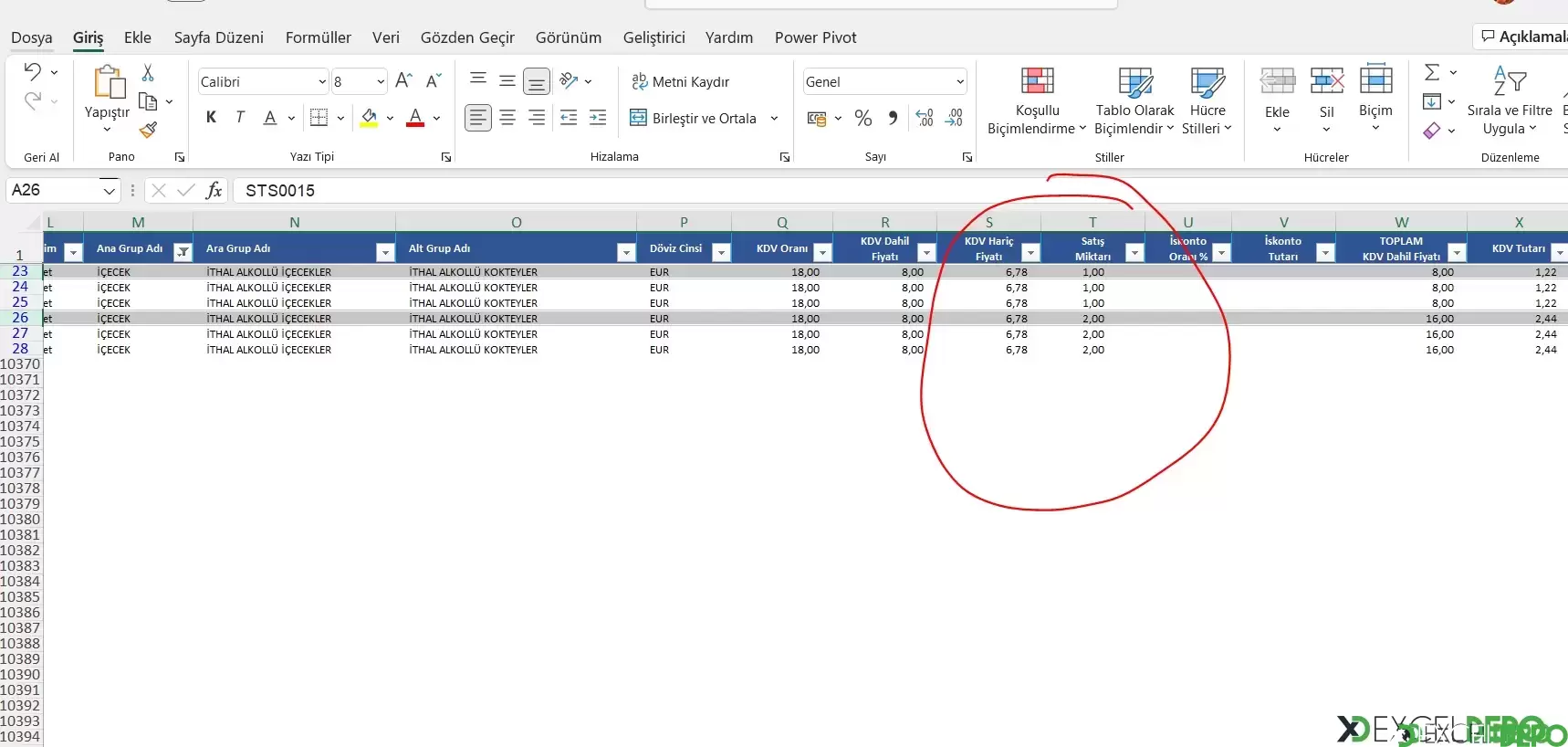This screenshot has height=747, width=1568.
Task: Click the Açıklamalar comments button
Action: [x=1522, y=37]
